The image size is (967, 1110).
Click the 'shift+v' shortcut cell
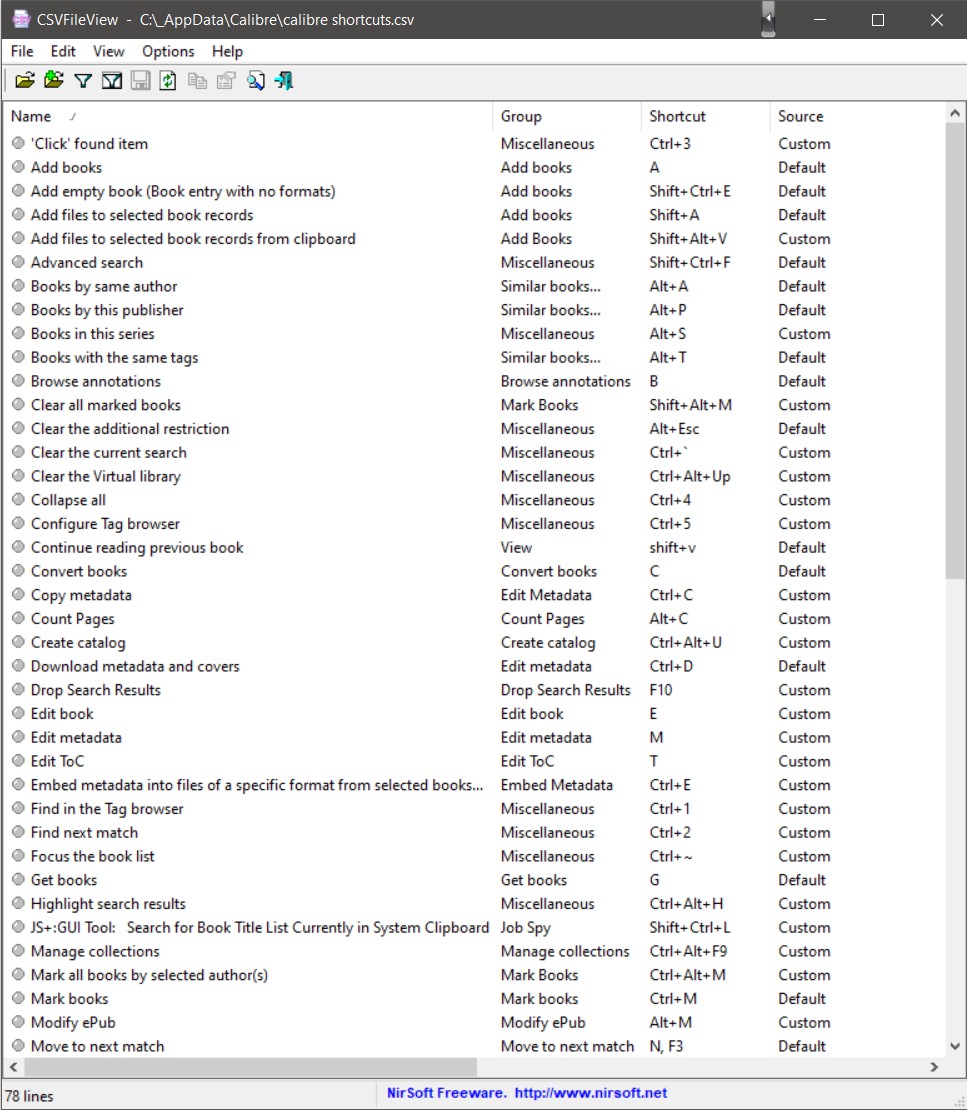[x=673, y=547]
